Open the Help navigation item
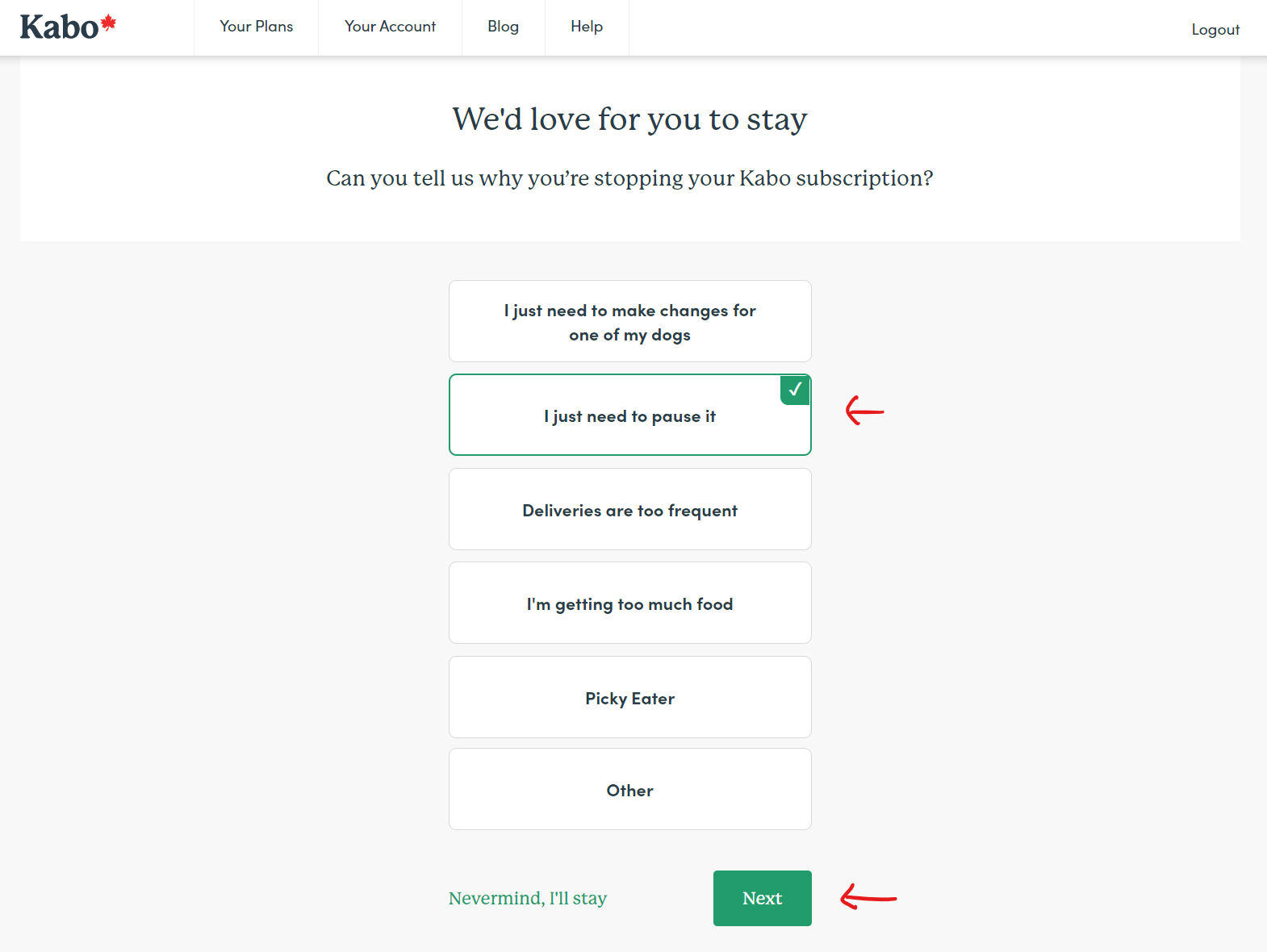1267x952 pixels. point(587,27)
